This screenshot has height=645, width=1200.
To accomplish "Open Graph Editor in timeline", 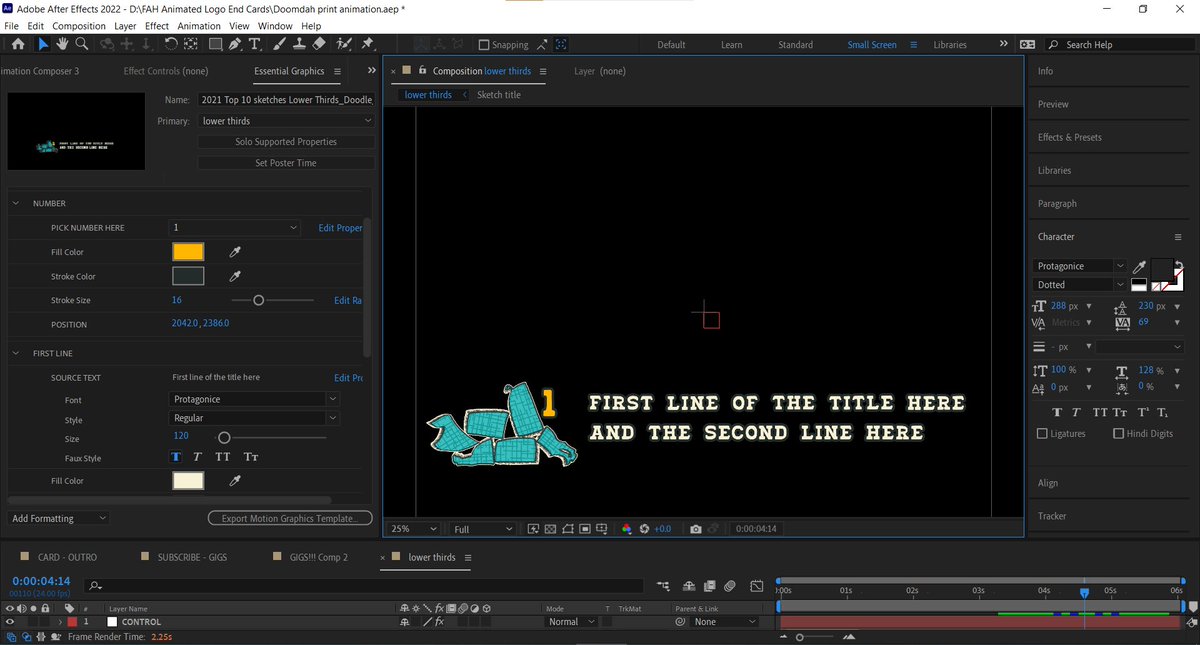I will [757, 585].
